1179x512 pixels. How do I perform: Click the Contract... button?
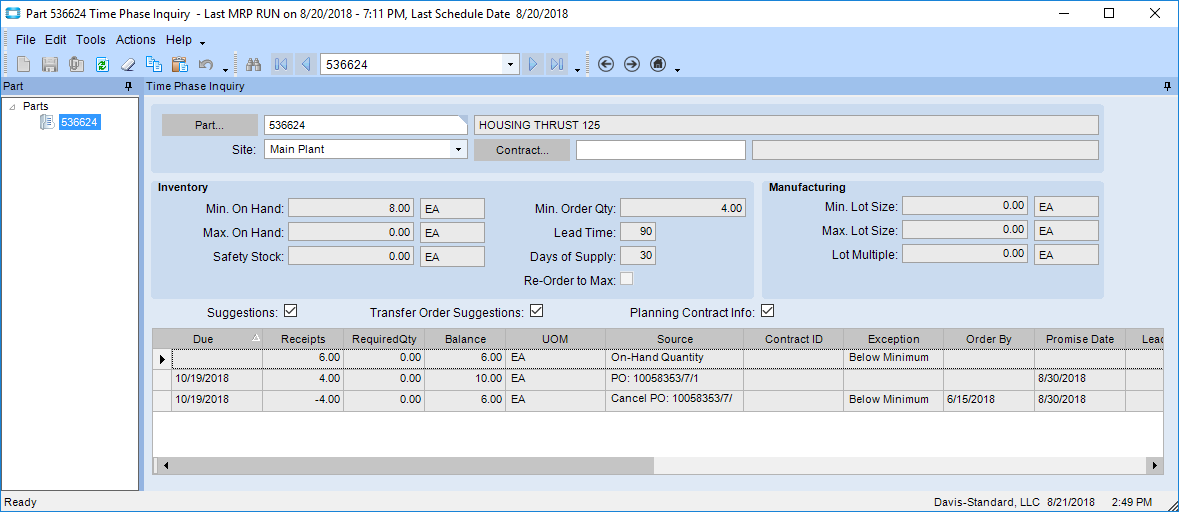tap(522, 150)
